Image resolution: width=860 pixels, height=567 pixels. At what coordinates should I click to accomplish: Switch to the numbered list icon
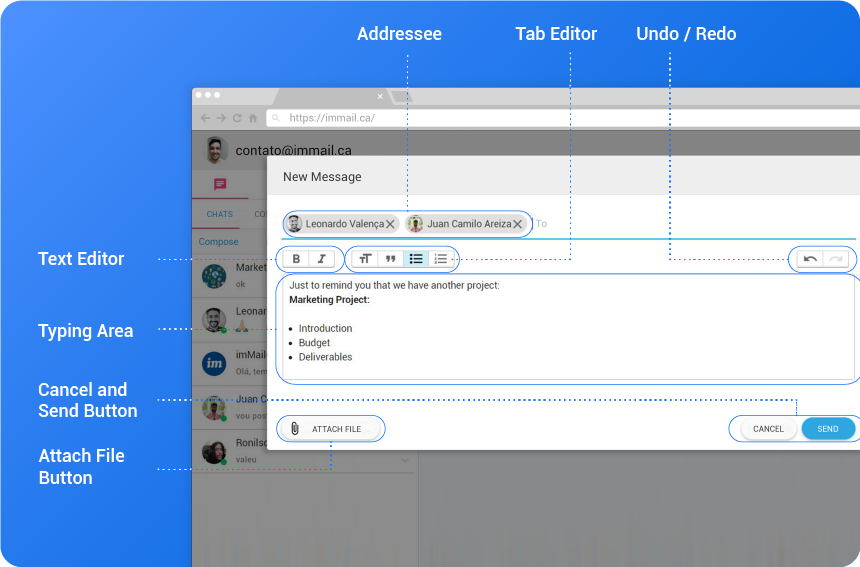[x=441, y=259]
